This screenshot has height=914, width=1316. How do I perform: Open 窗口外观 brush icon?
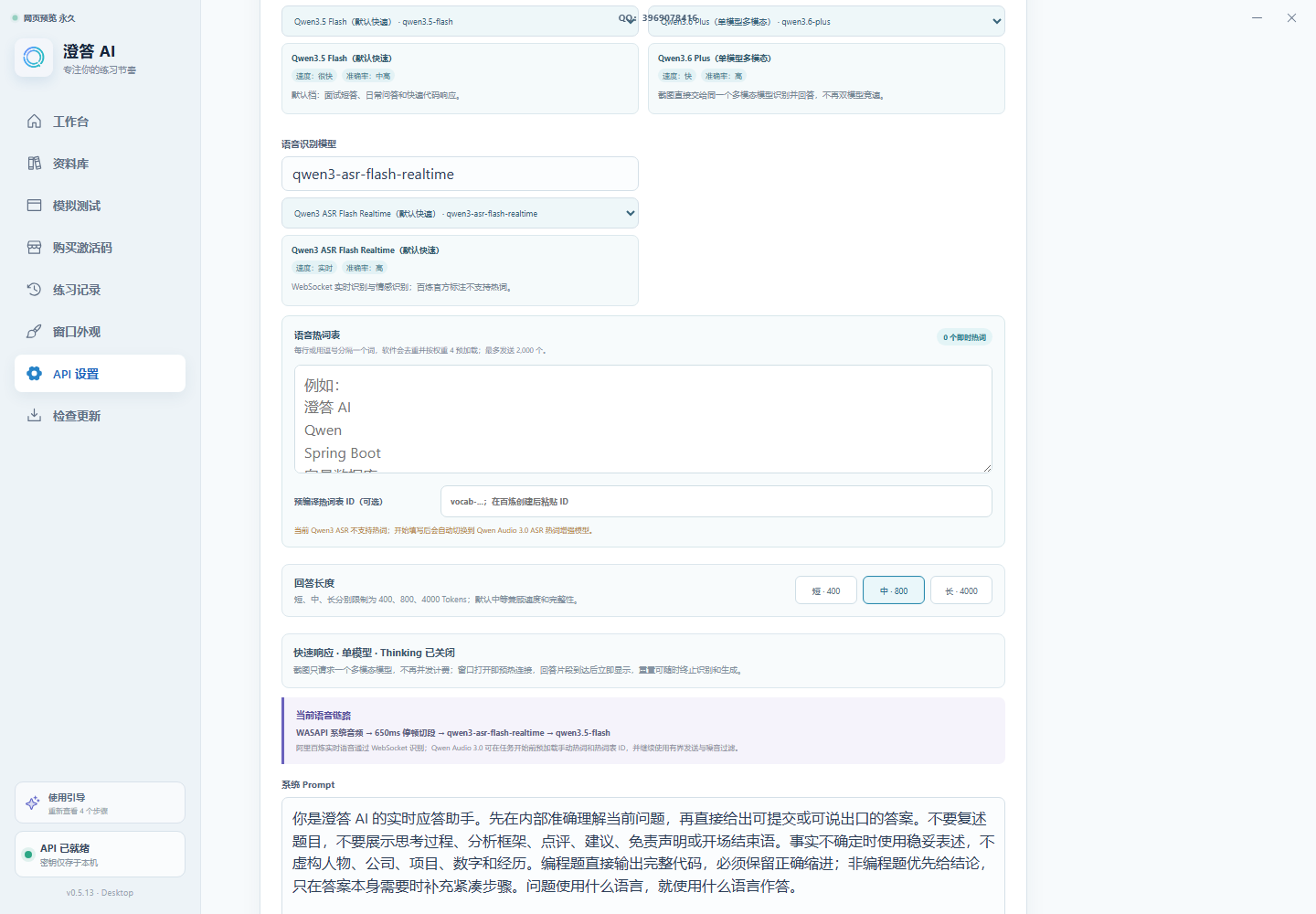[34, 332]
